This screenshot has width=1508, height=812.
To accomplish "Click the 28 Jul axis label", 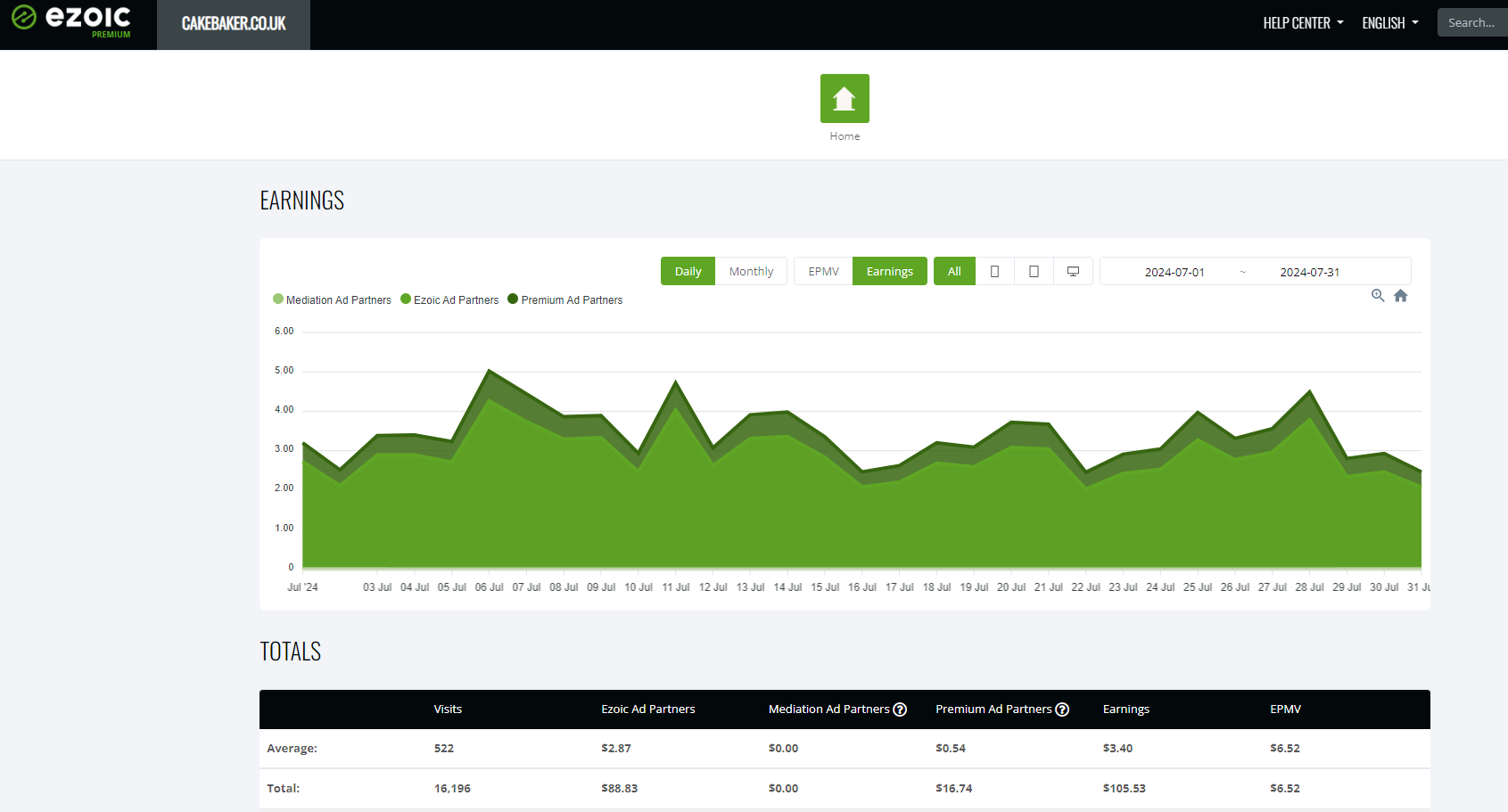I will pos(1309,587).
